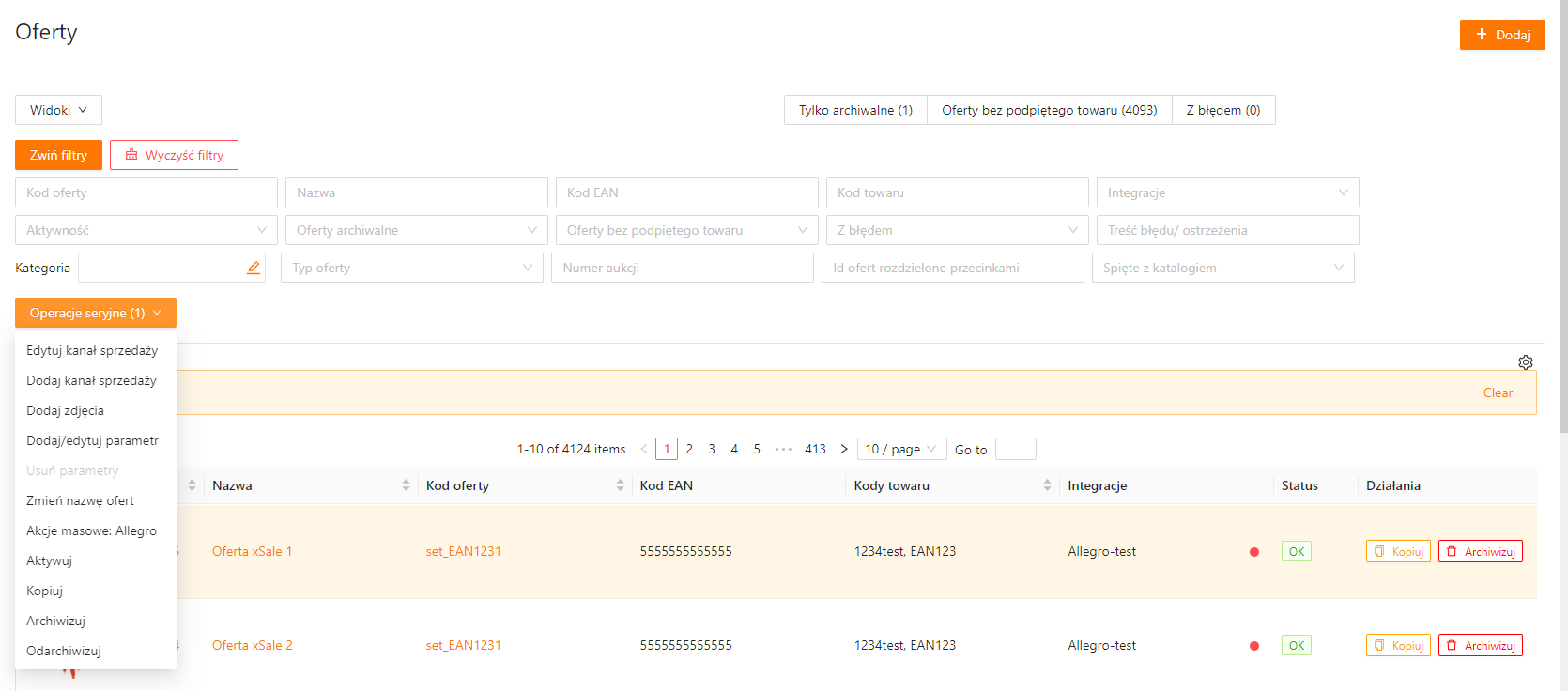Click the Archiwizuj button for Oferta xSale 2
Image resolution: width=1568 pixels, height=691 pixels.
(1480, 645)
